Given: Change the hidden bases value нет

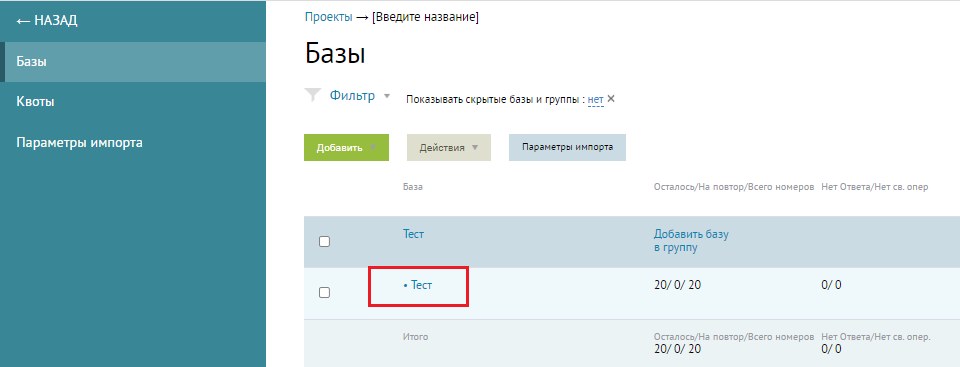Looking at the screenshot, I should pyautogui.click(x=596, y=99).
